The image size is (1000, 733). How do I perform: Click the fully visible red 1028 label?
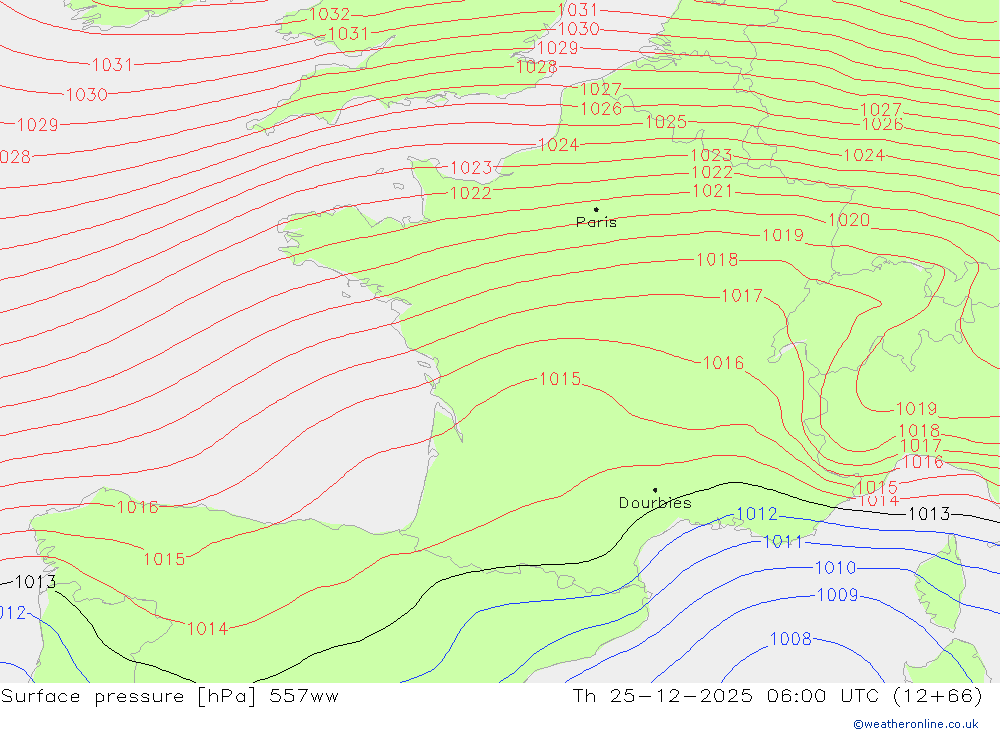pos(536,67)
